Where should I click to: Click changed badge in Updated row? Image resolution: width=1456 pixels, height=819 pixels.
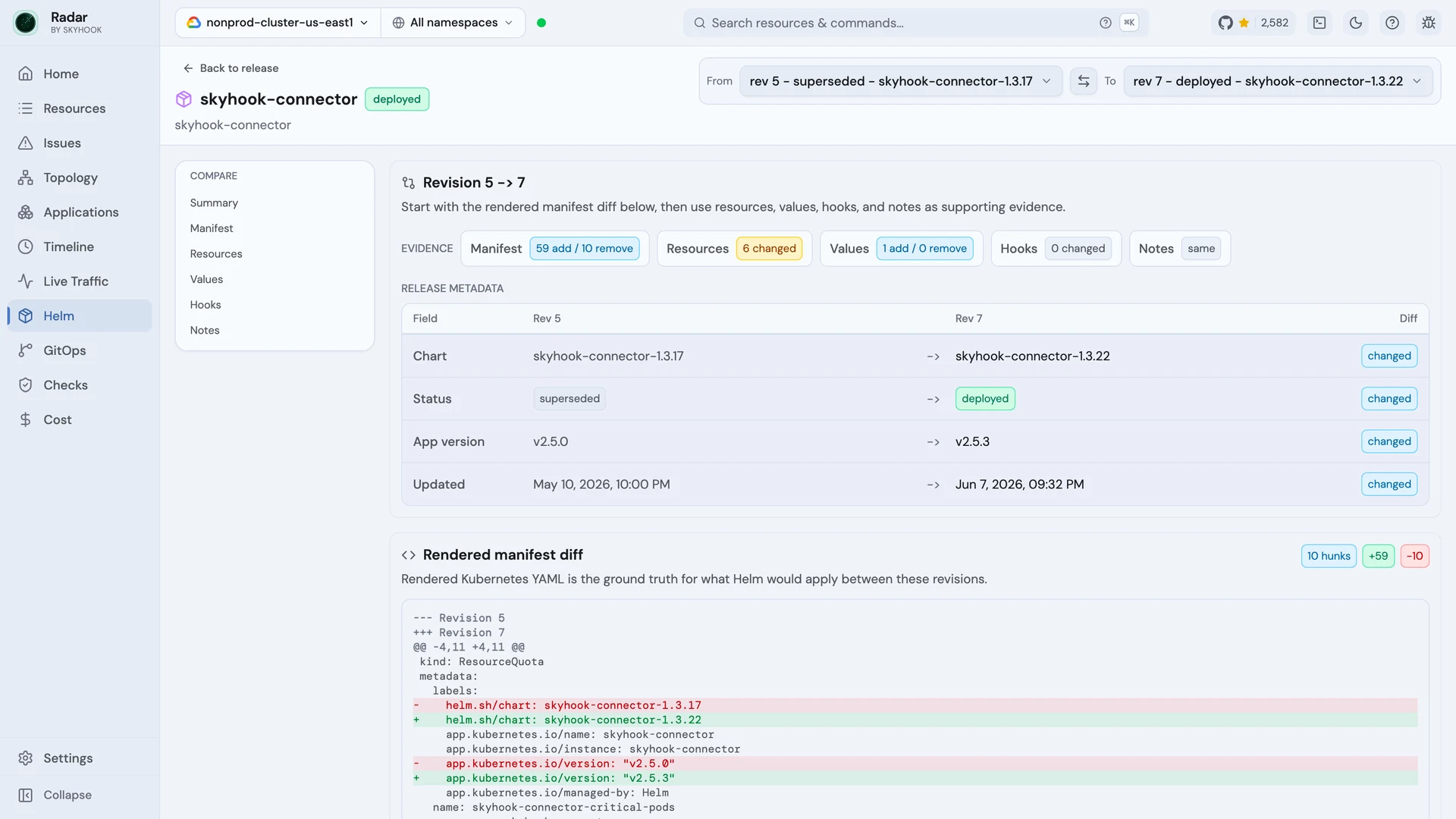tap(1389, 485)
